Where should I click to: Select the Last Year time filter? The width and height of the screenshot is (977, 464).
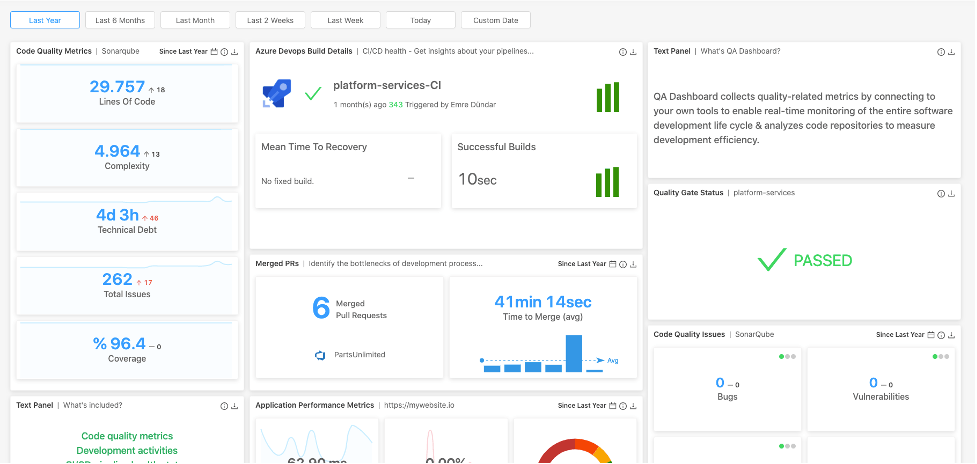tap(44, 20)
